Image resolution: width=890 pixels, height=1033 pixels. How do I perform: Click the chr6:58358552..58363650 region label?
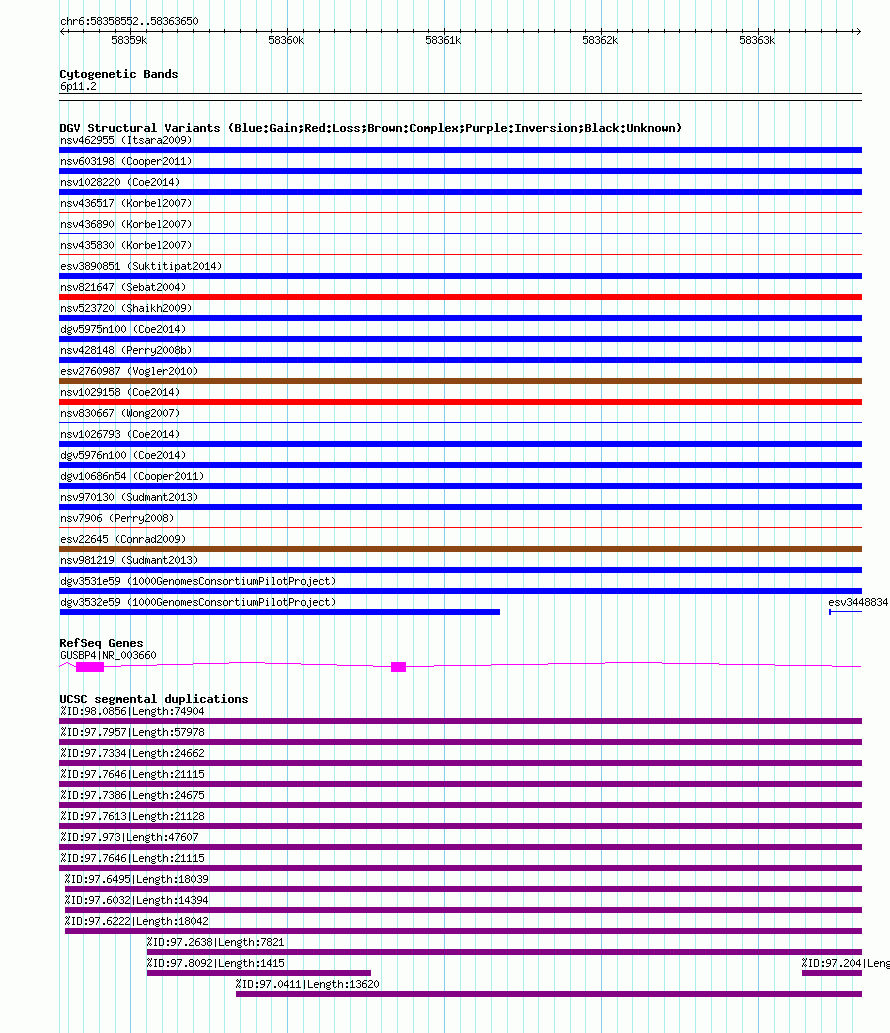pyautogui.click(x=129, y=21)
